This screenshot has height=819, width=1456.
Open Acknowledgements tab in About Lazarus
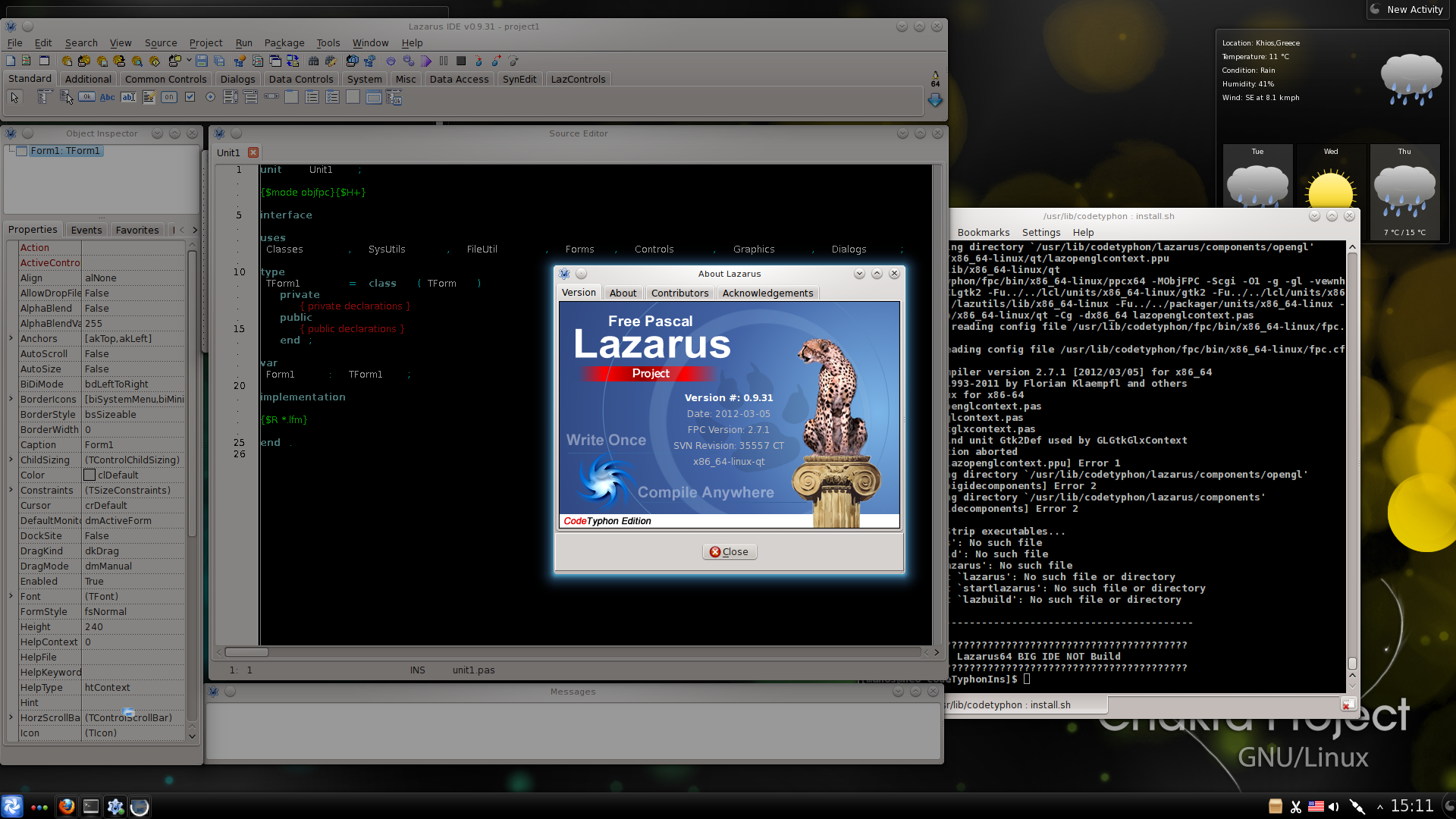coord(767,293)
